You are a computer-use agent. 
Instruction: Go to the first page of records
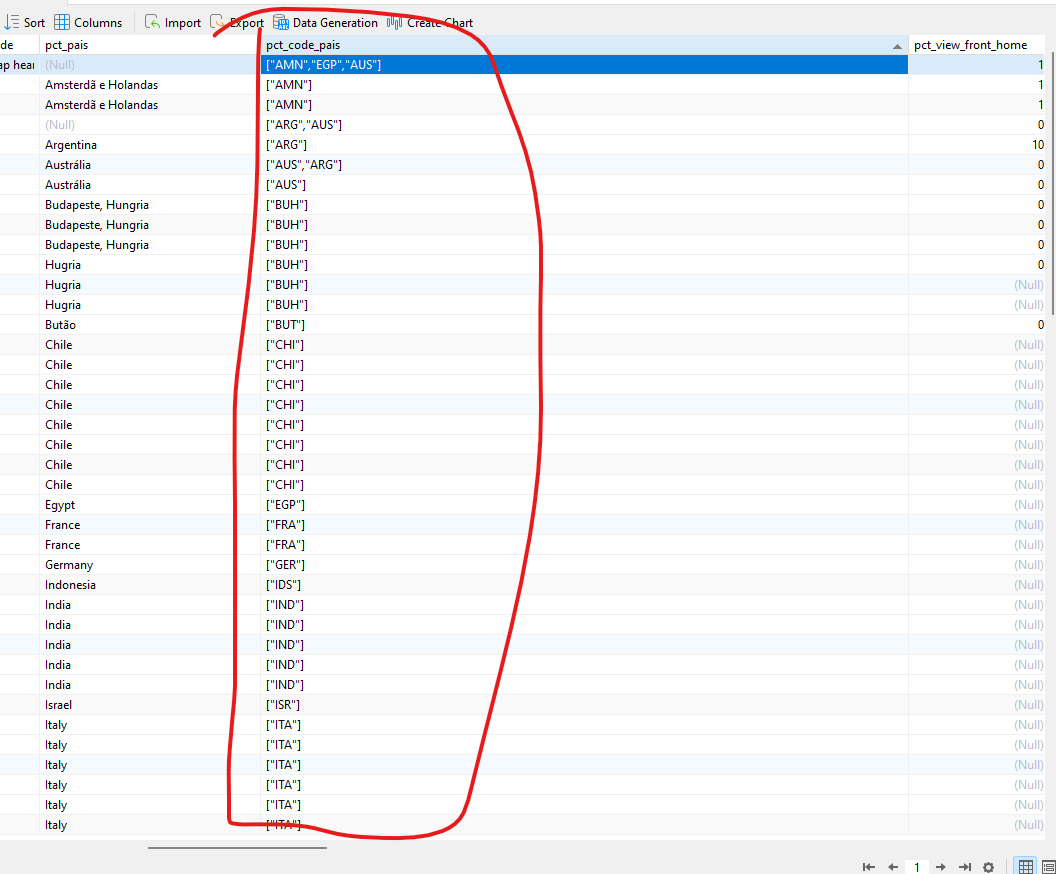pyautogui.click(x=869, y=867)
